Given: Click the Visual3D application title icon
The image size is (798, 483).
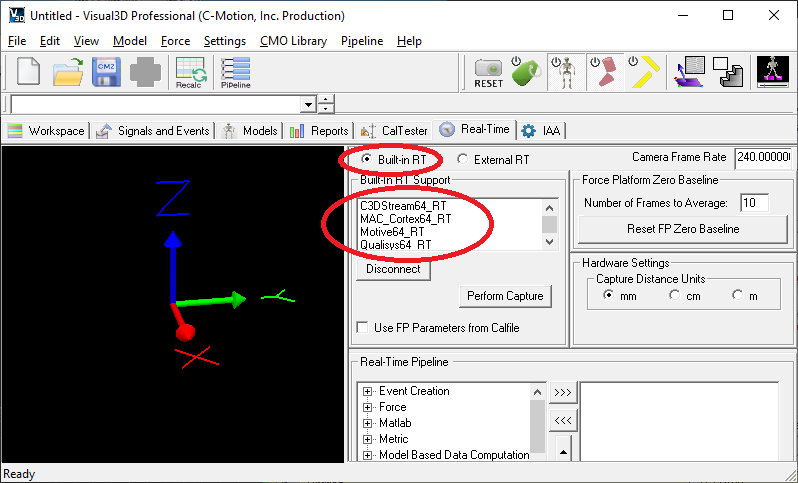Looking at the screenshot, I should click(17, 15).
